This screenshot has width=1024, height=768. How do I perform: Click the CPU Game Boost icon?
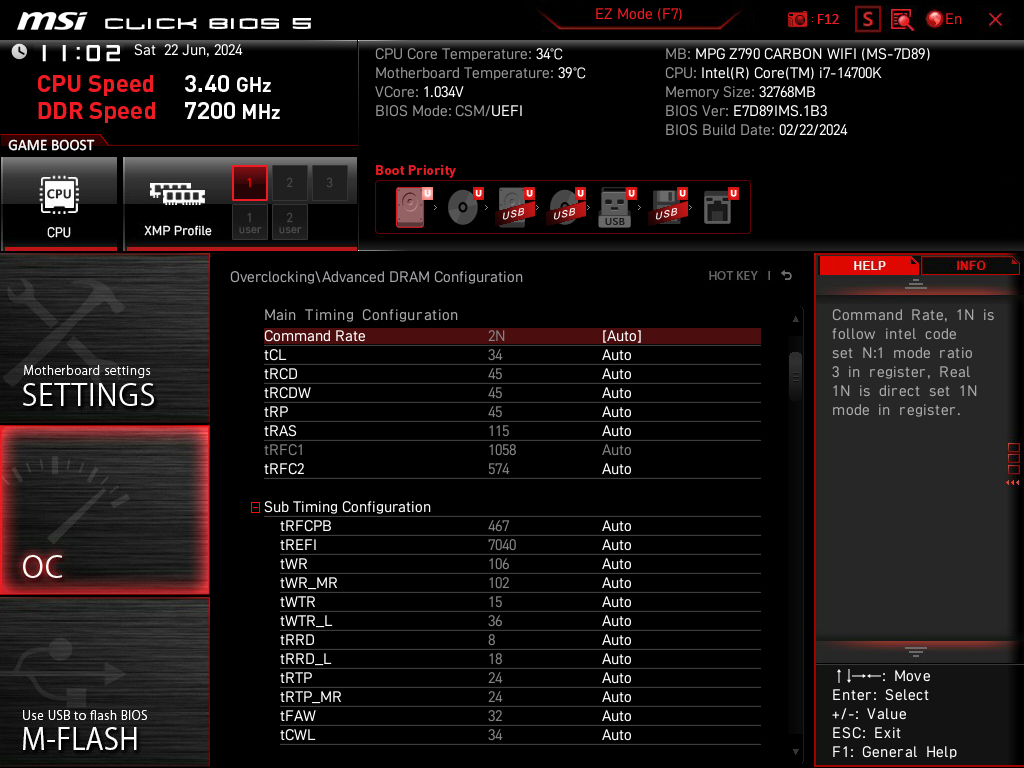(59, 203)
